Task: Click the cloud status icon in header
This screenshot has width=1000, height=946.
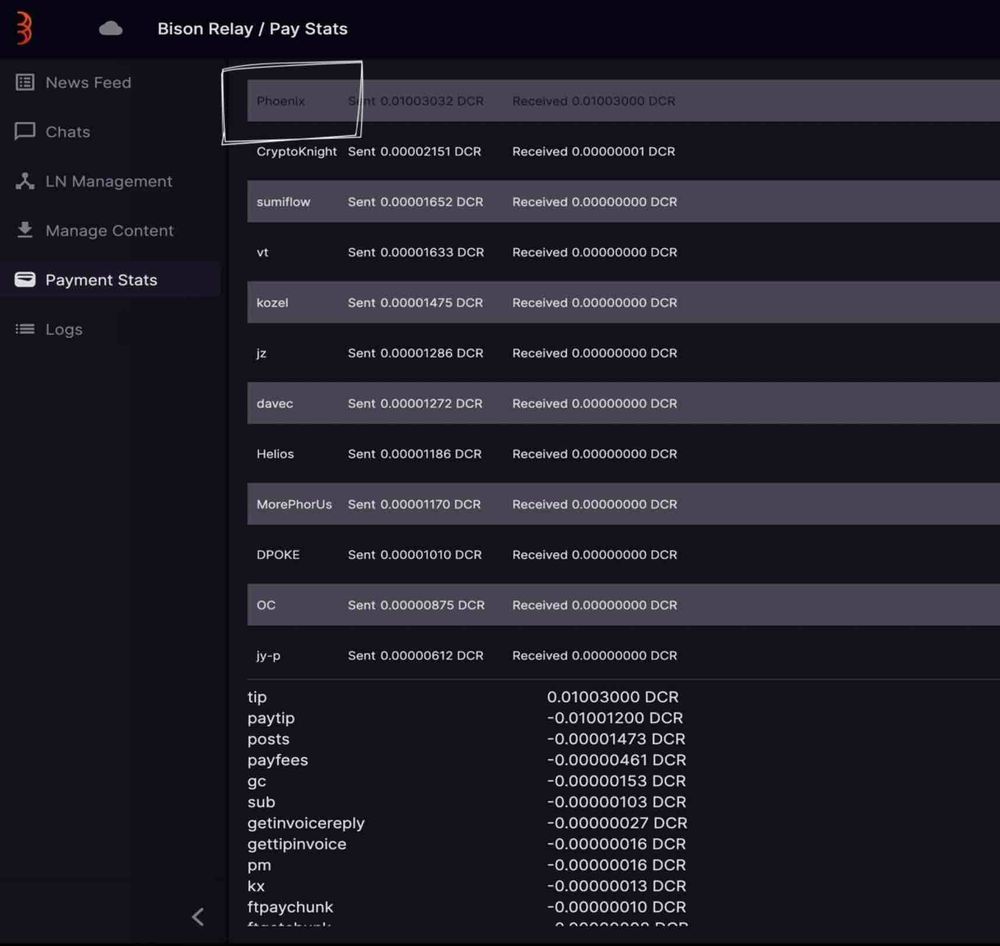Action: tap(110, 28)
